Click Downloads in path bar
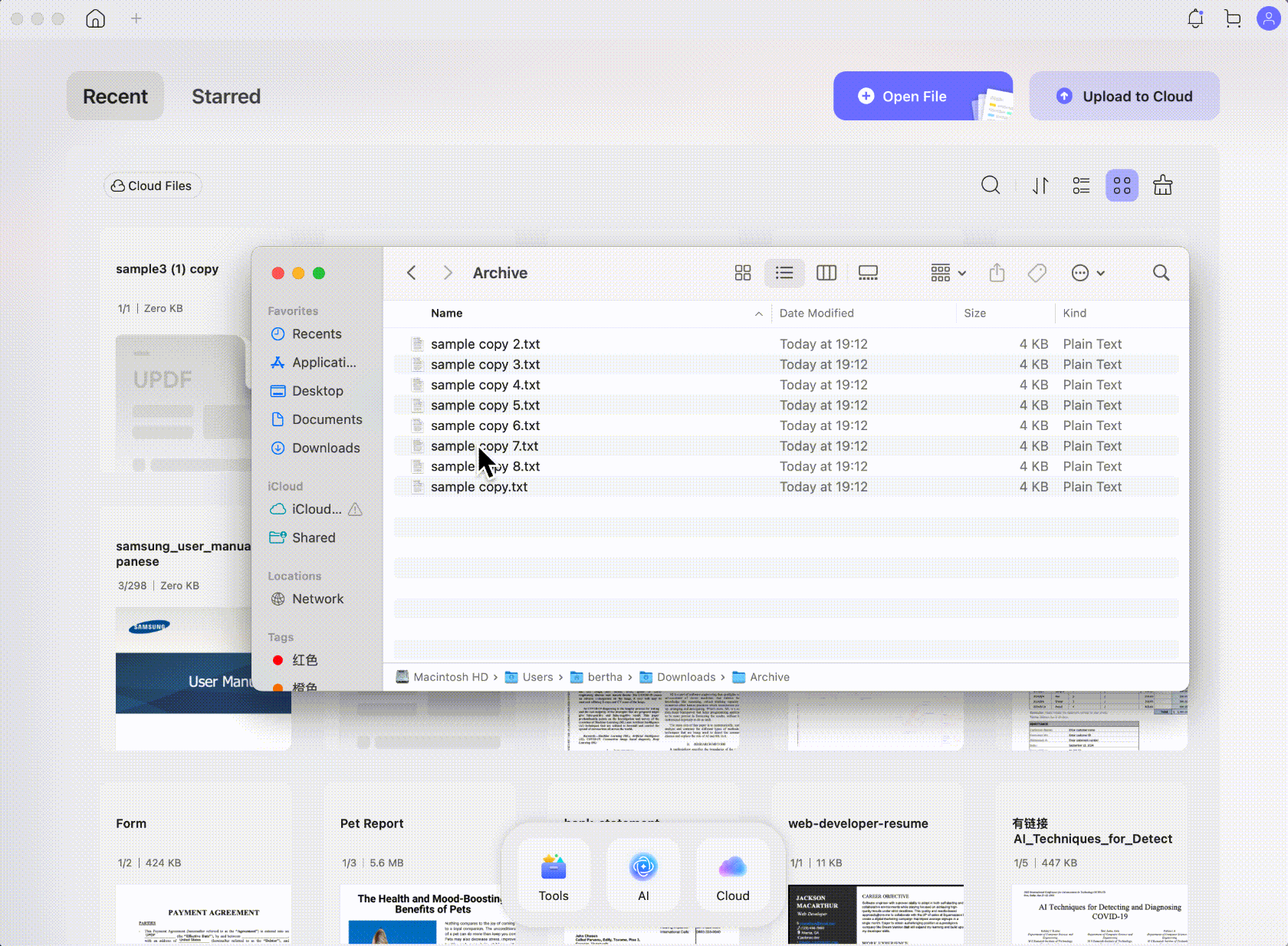 pos(678,677)
